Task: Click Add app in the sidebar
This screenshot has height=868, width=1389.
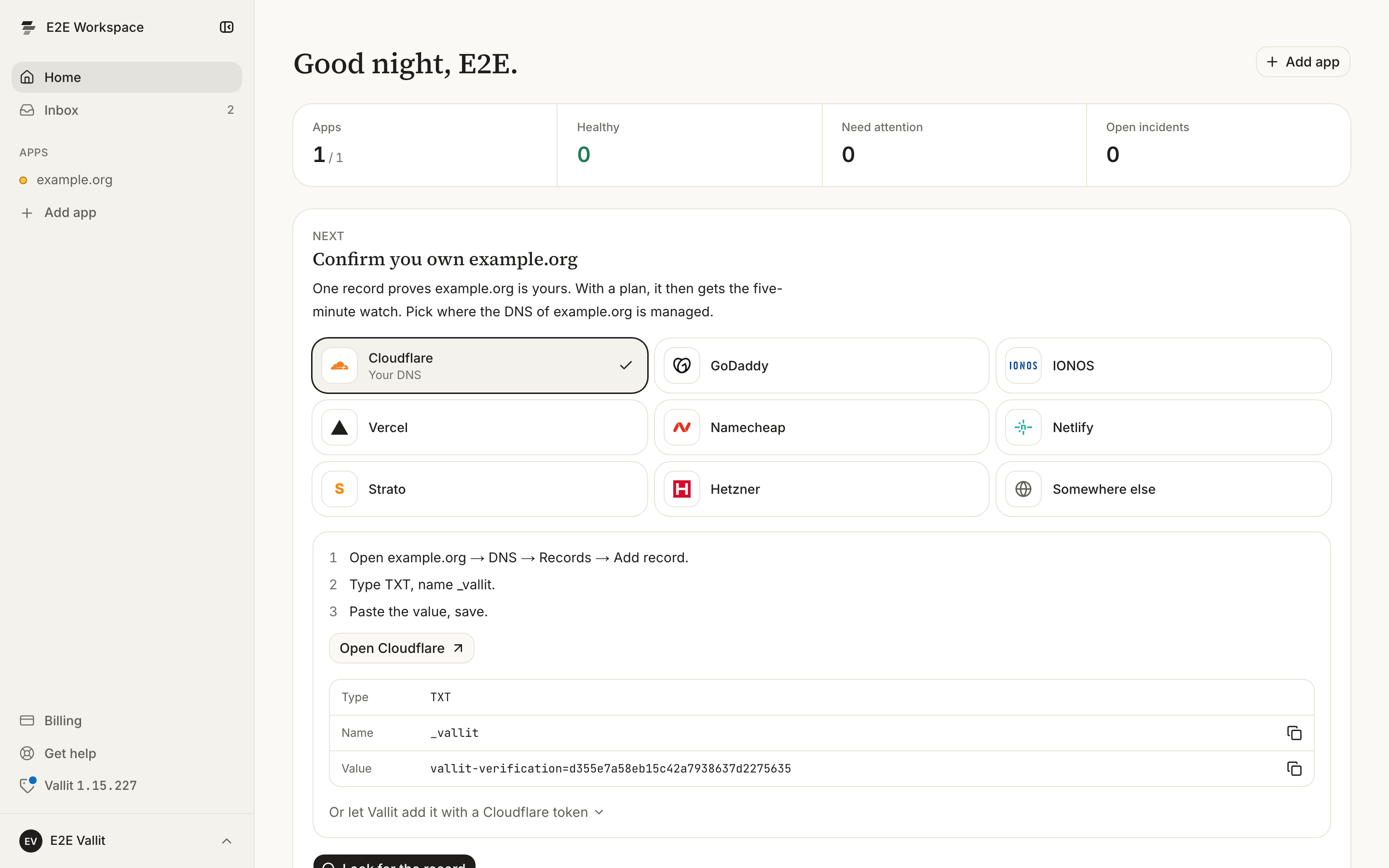Action: coord(127,212)
